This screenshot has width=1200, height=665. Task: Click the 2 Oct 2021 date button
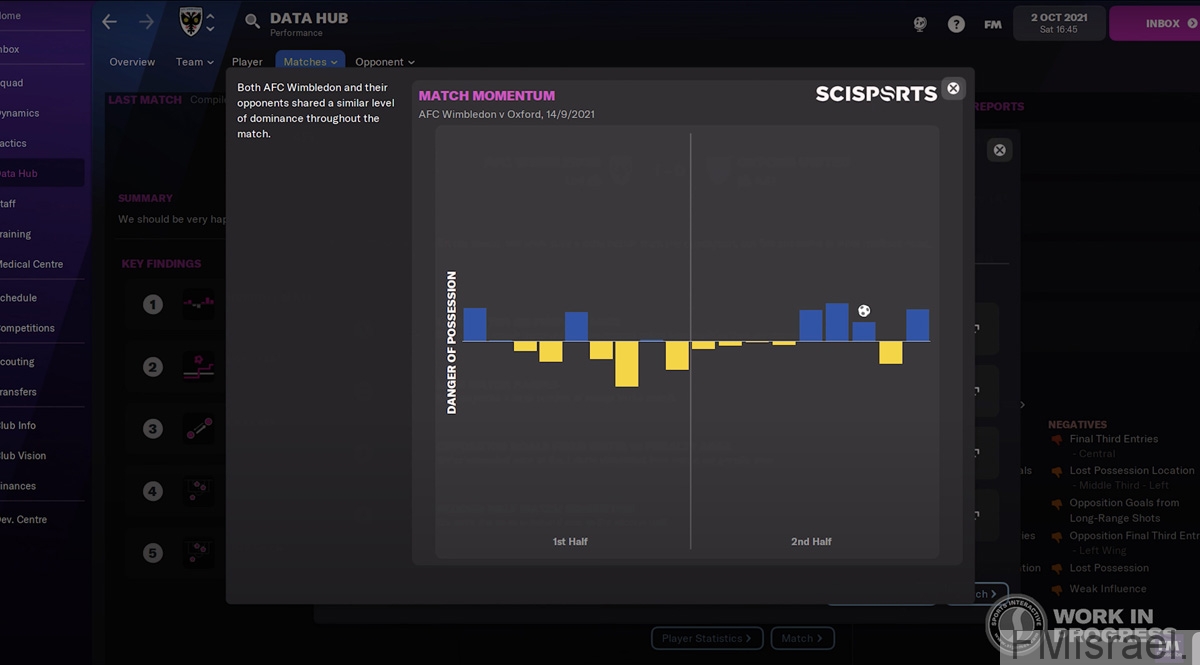(x=1059, y=23)
